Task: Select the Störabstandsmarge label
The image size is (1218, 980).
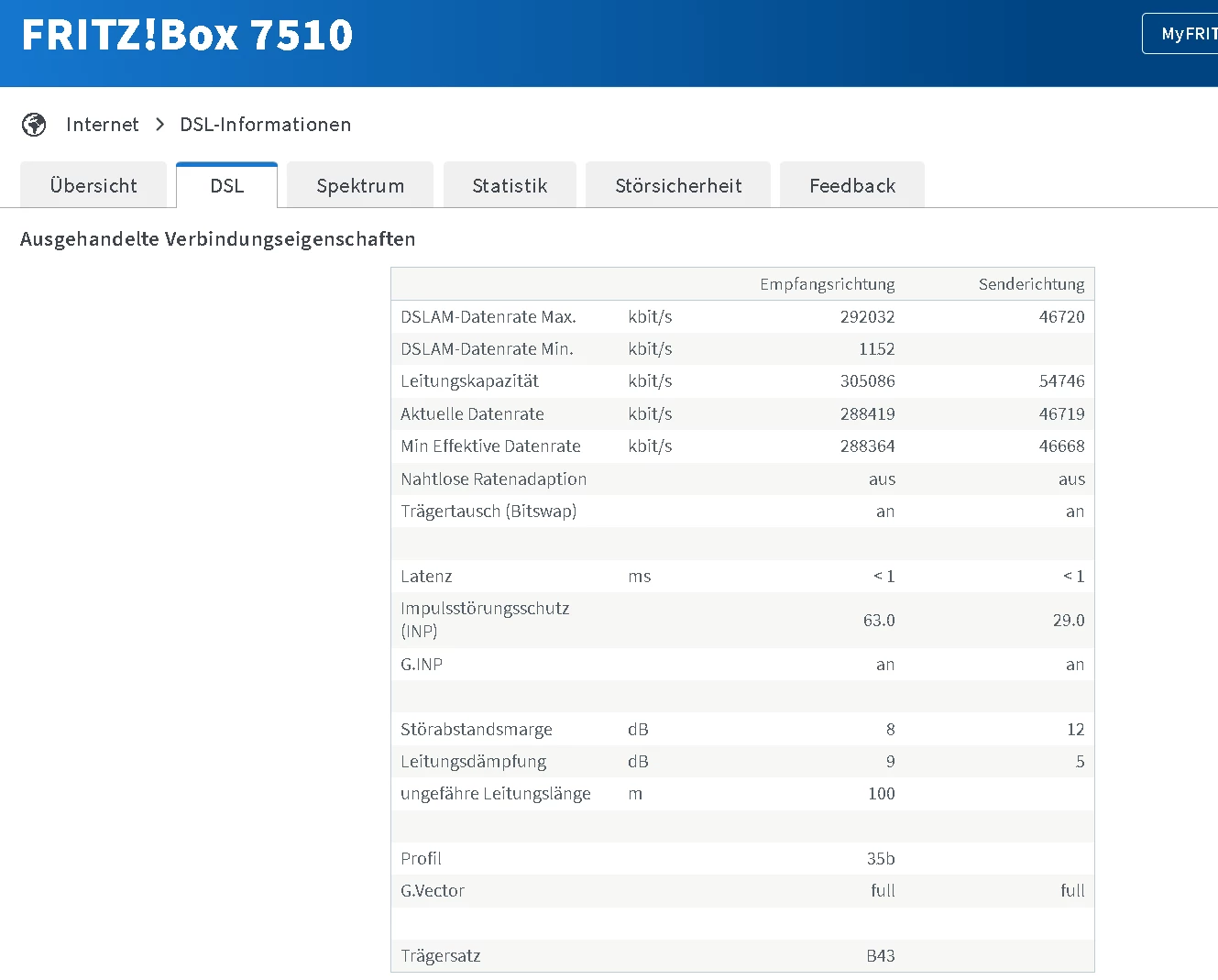Action: [477, 730]
